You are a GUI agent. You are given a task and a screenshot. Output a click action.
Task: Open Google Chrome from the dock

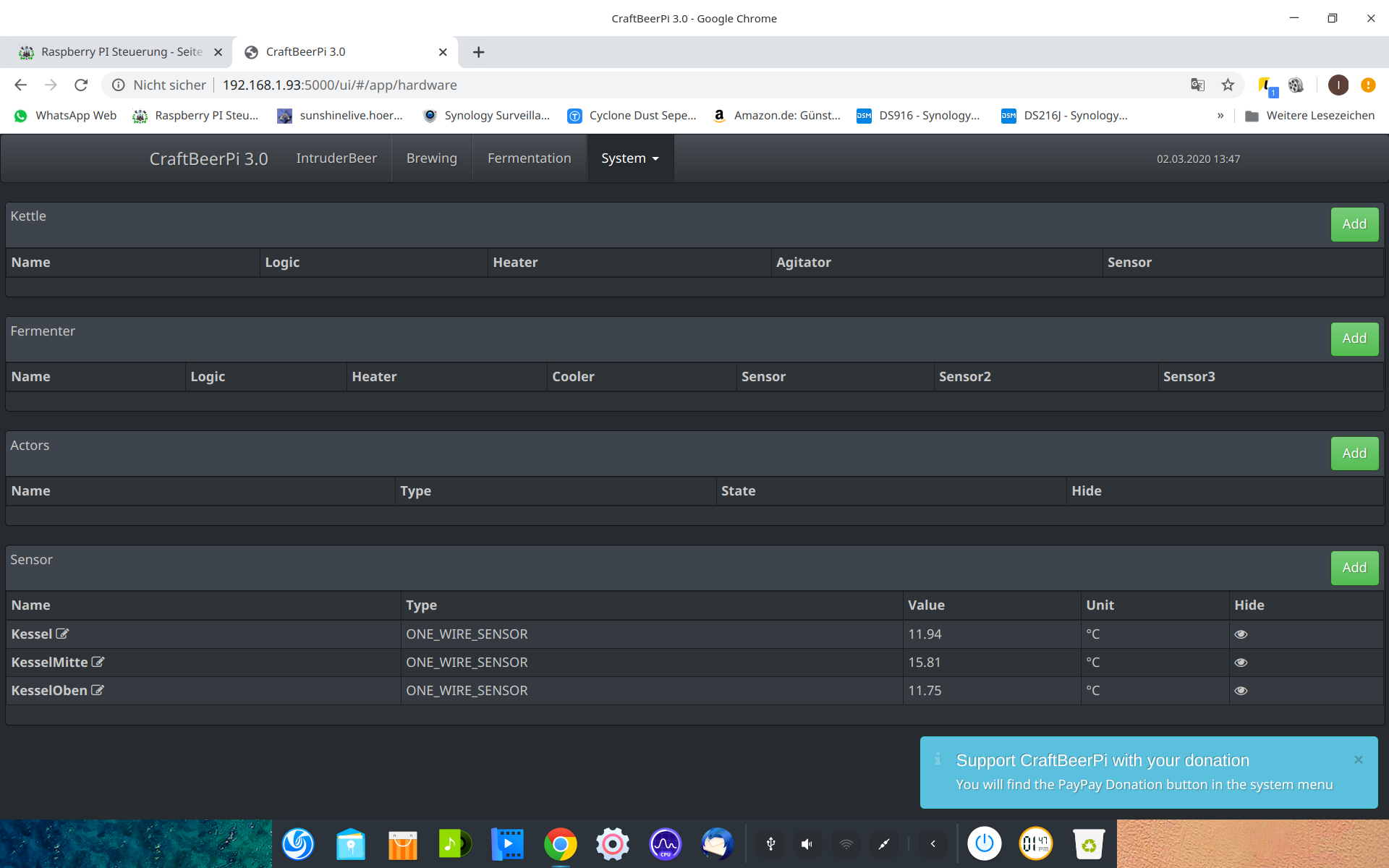click(560, 843)
